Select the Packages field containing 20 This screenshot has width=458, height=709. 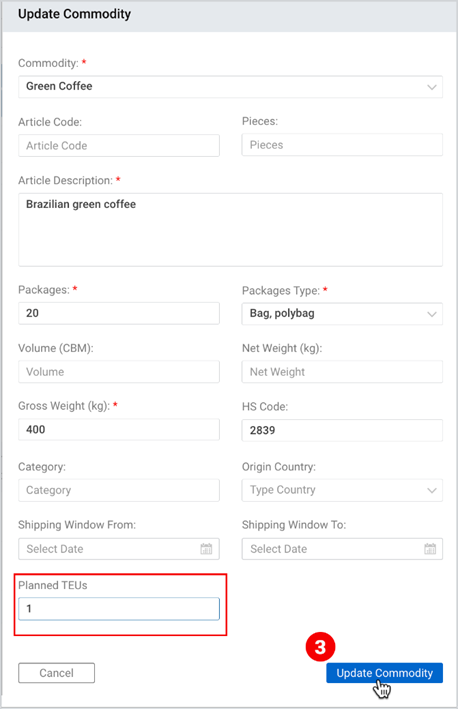pyautogui.click(x=119, y=313)
